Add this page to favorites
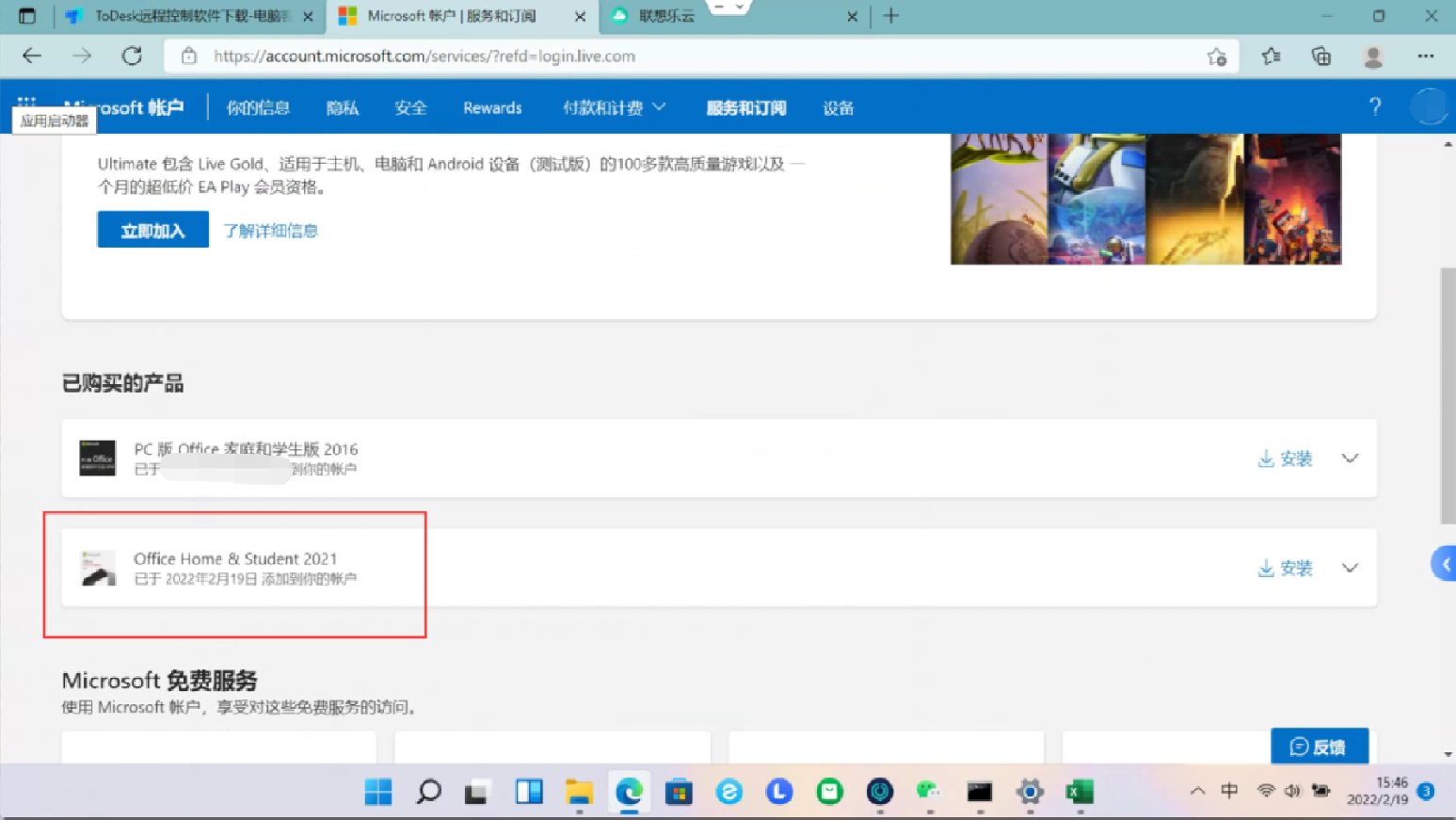 1216,56
